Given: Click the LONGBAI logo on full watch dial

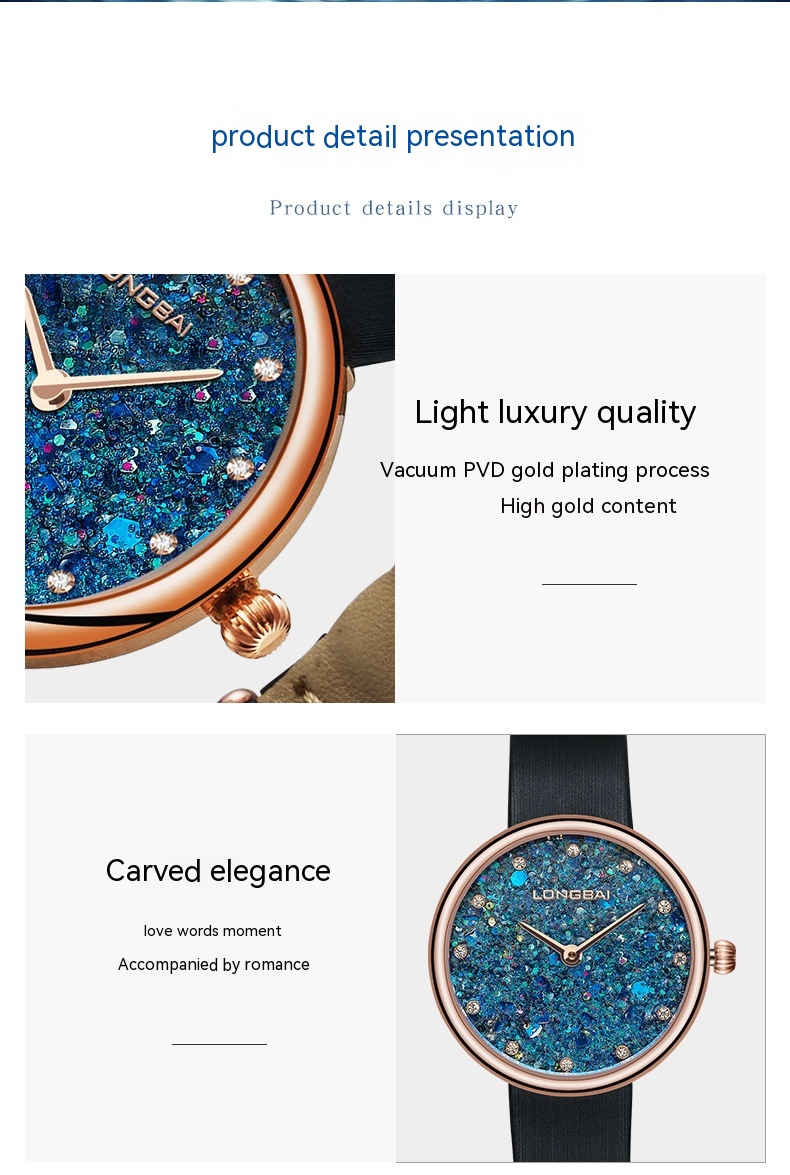Looking at the screenshot, I should [571, 894].
